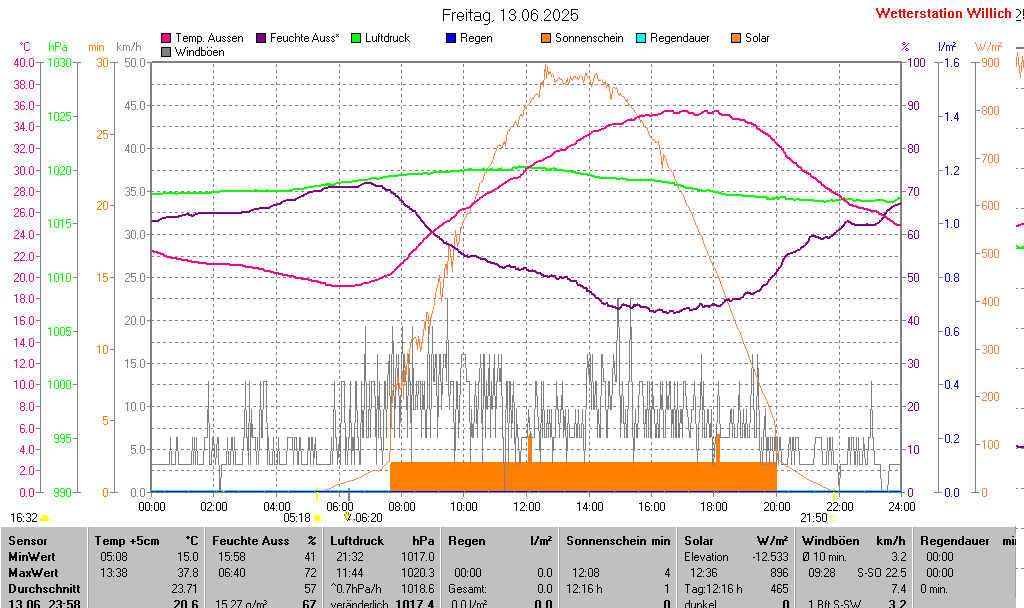Click the solar max value 896
This screenshot has height=608, width=1024.
[x=780, y=573]
